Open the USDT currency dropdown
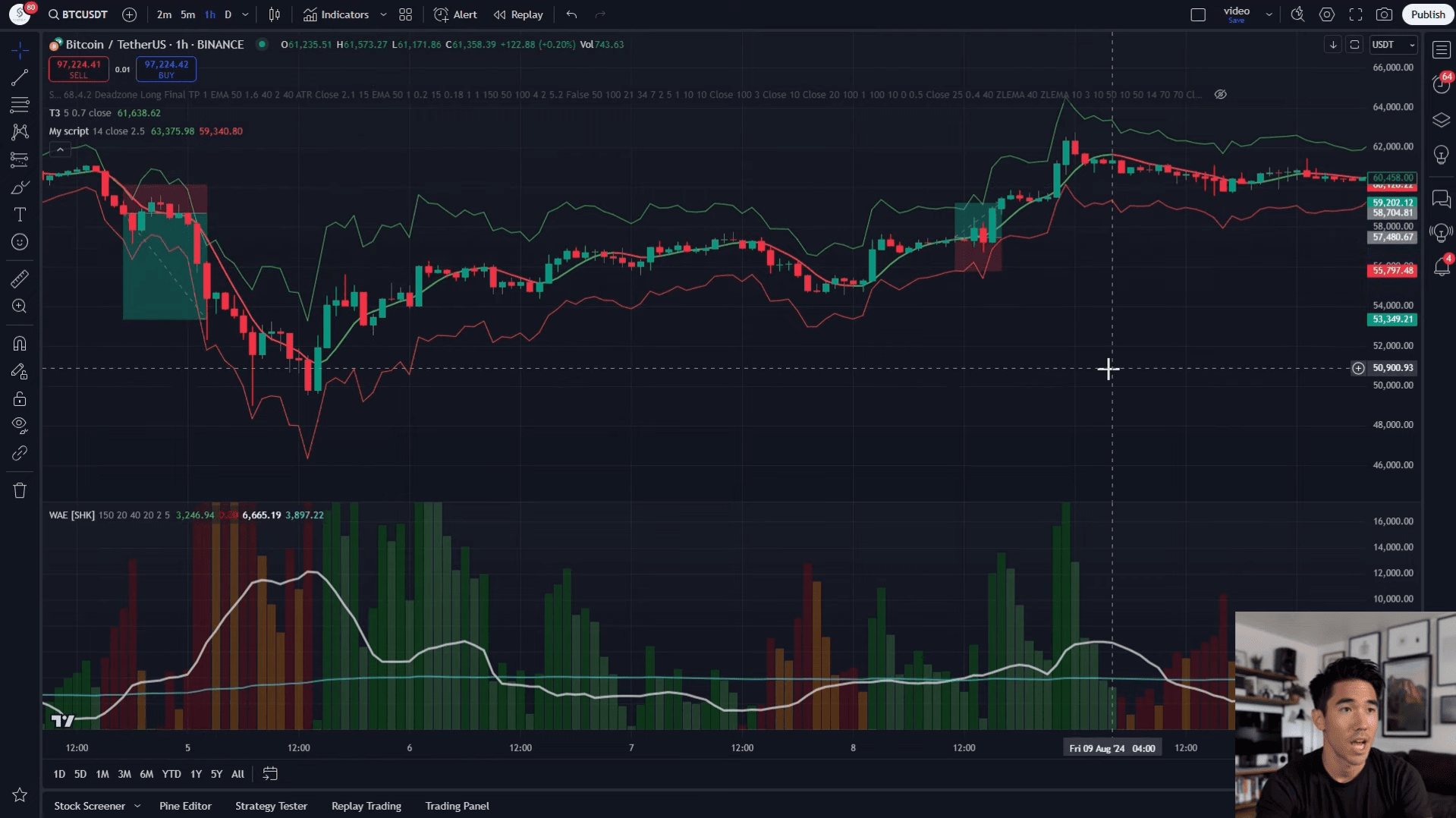Viewport: 1456px width, 818px height. [x=1394, y=45]
